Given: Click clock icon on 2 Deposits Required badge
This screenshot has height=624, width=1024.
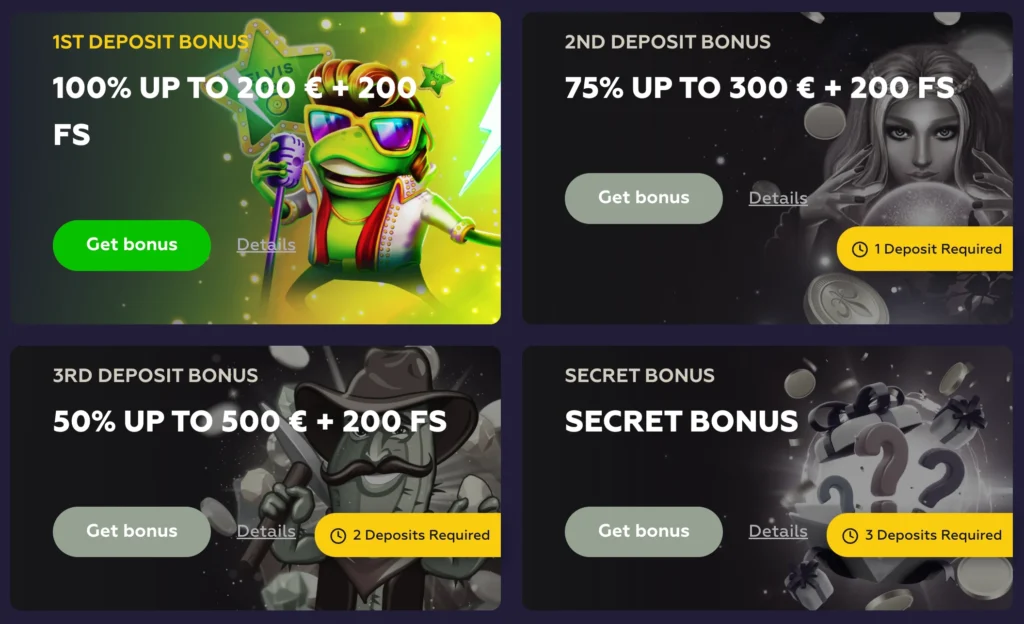Looking at the screenshot, I should tap(338, 536).
